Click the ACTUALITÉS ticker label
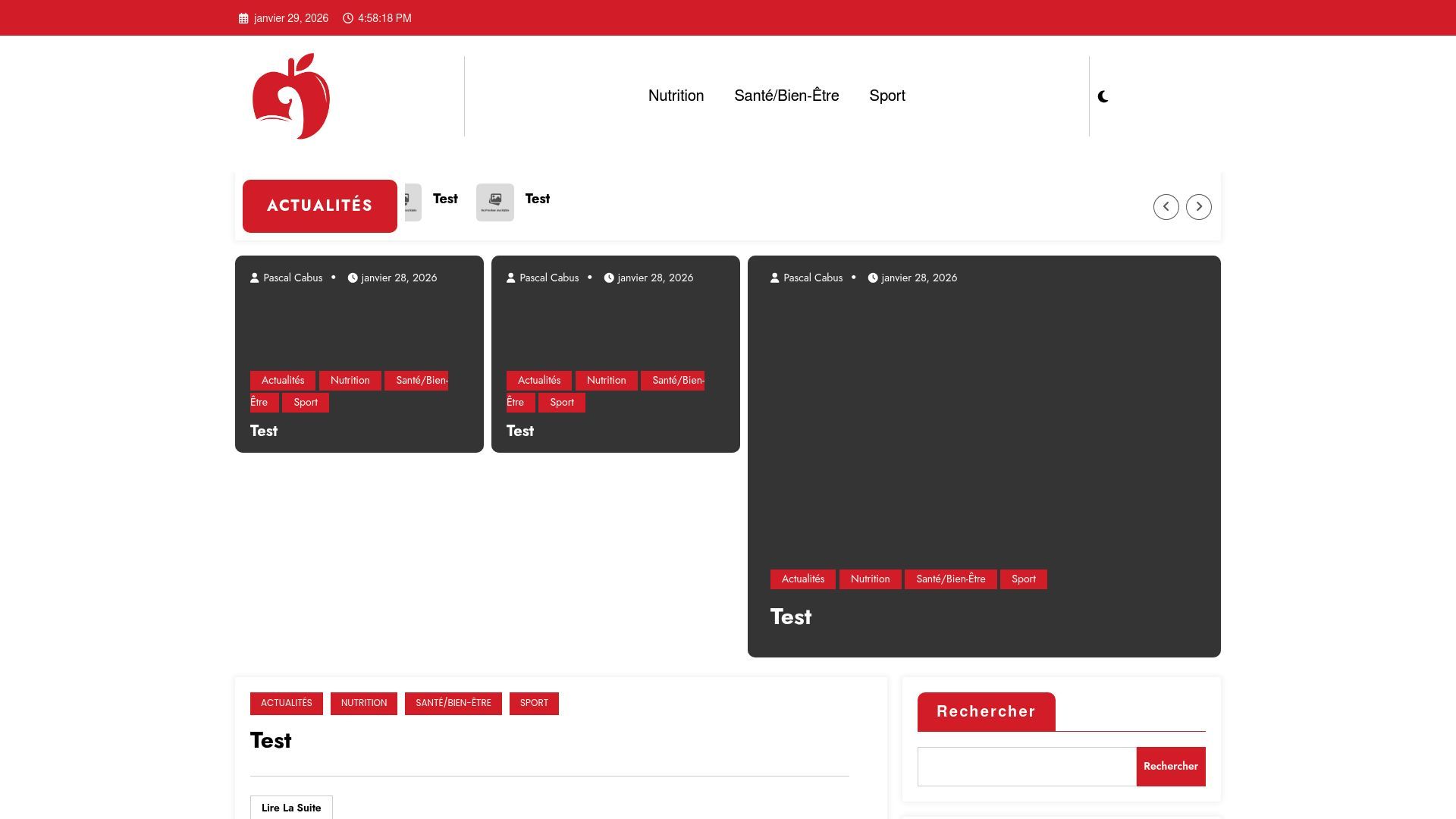Viewport: 1456px width, 819px height. 320,206
